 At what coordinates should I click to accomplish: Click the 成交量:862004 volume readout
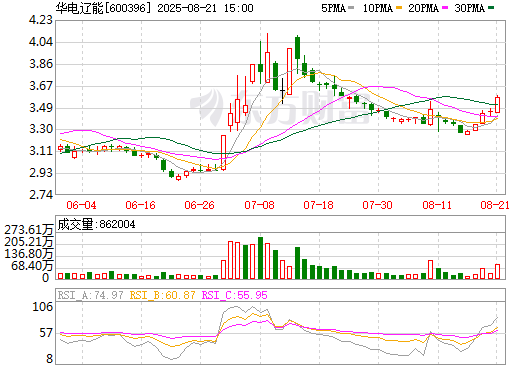click(96, 224)
